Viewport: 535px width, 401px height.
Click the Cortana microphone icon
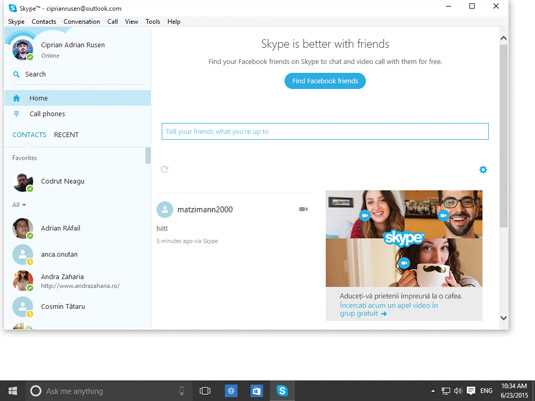click(x=182, y=391)
